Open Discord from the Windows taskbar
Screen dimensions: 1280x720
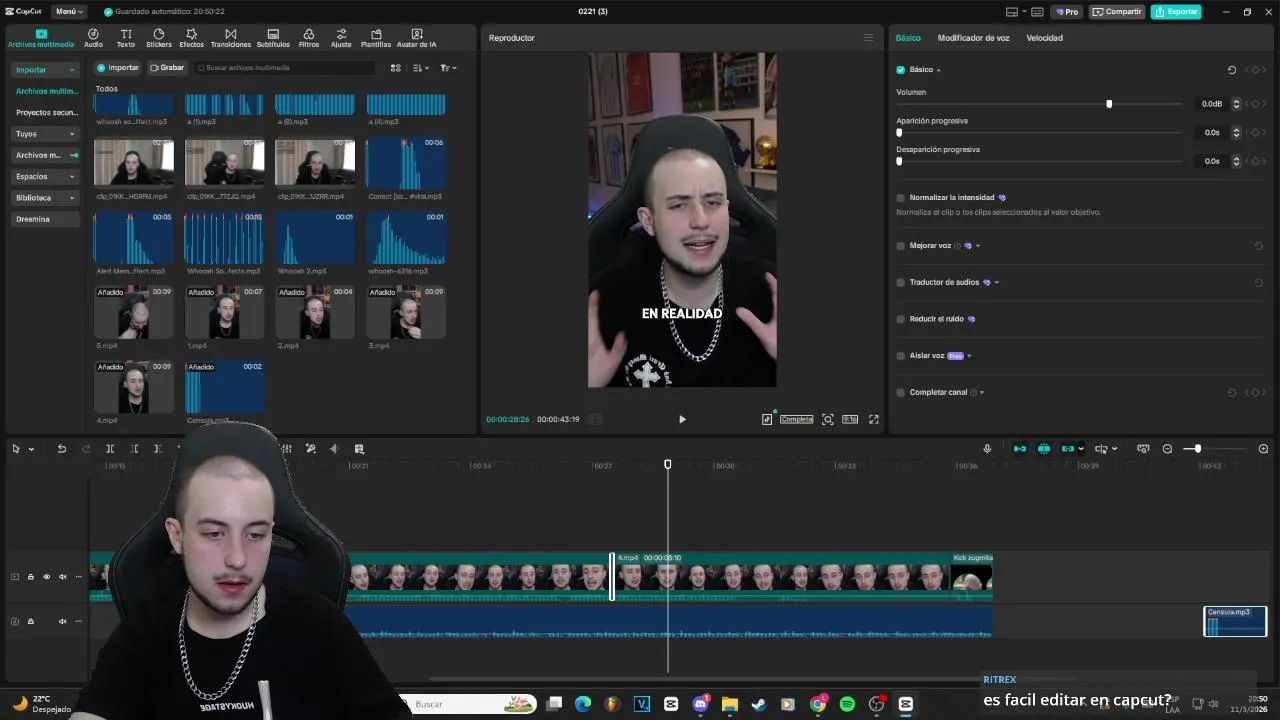click(x=700, y=704)
